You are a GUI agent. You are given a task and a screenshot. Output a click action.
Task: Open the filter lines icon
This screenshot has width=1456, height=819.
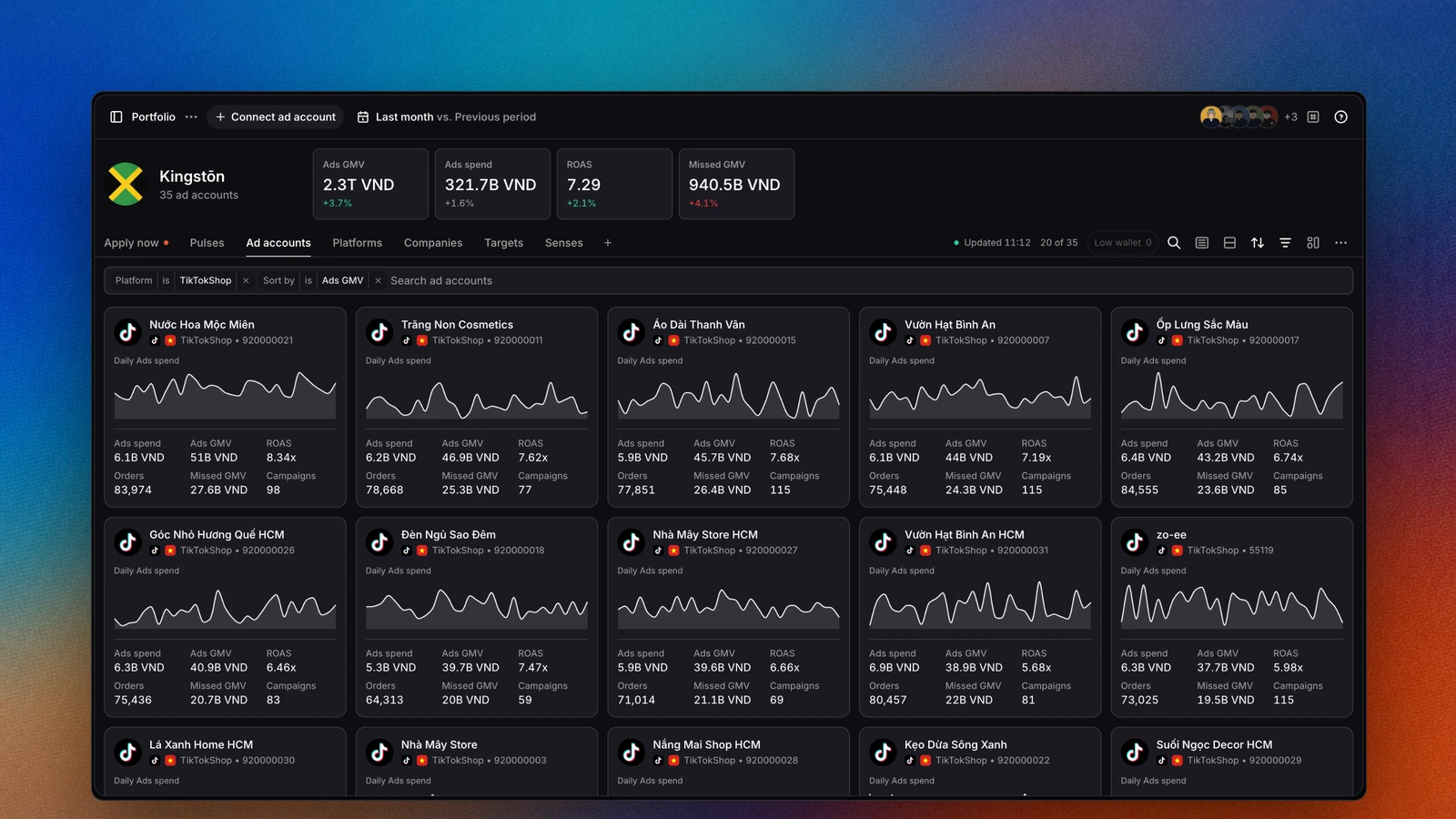(1285, 243)
